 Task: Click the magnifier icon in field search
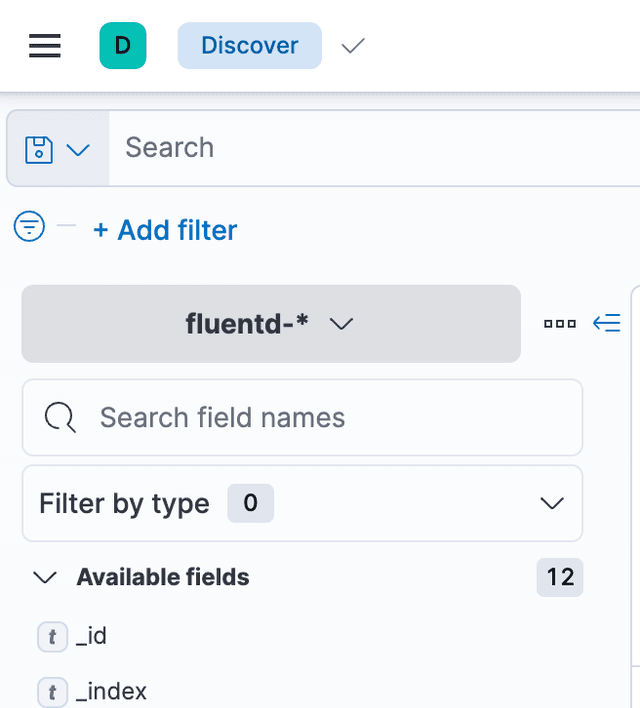coord(61,418)
